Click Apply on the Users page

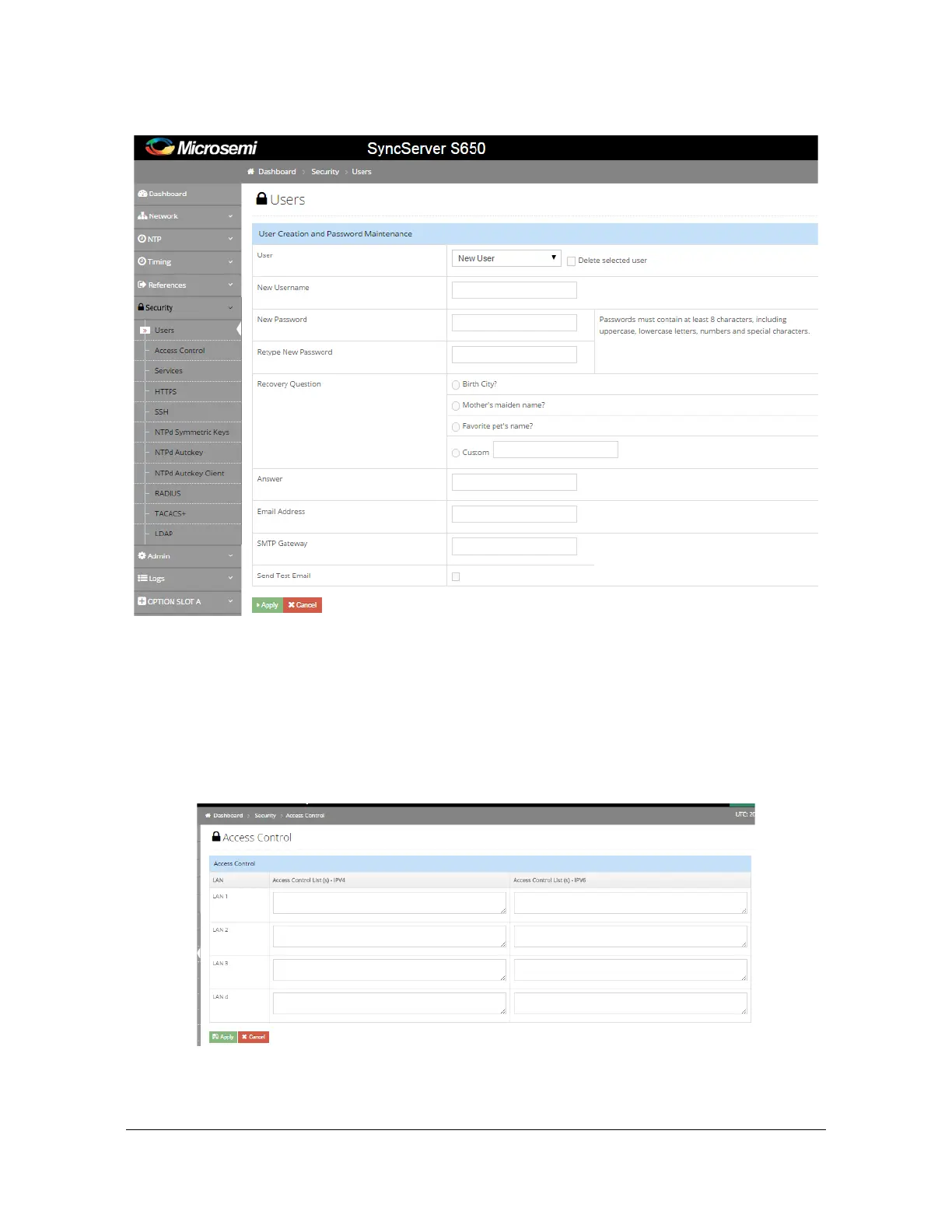click(x=268, y=605)
